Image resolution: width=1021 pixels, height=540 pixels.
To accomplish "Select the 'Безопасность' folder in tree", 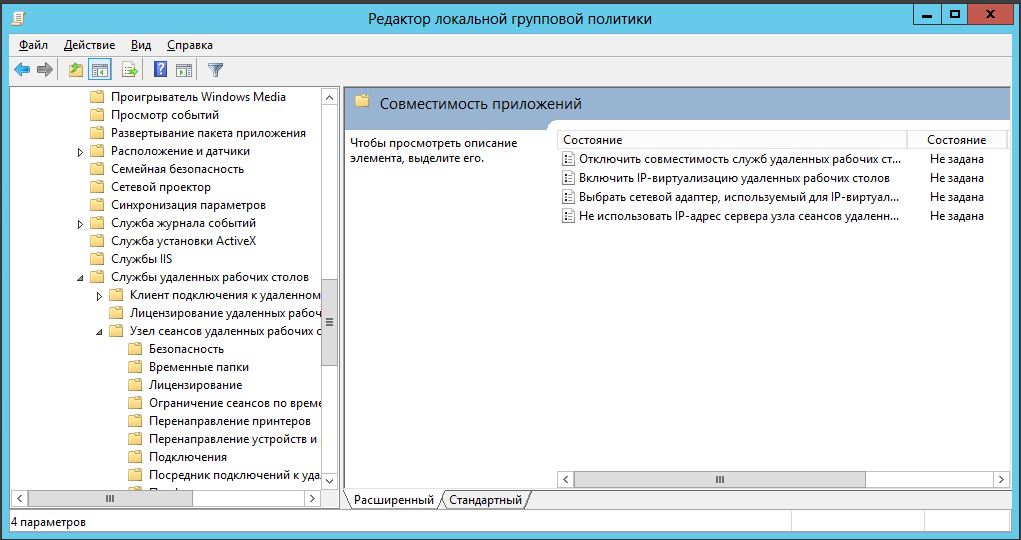I will pos(186,349).
